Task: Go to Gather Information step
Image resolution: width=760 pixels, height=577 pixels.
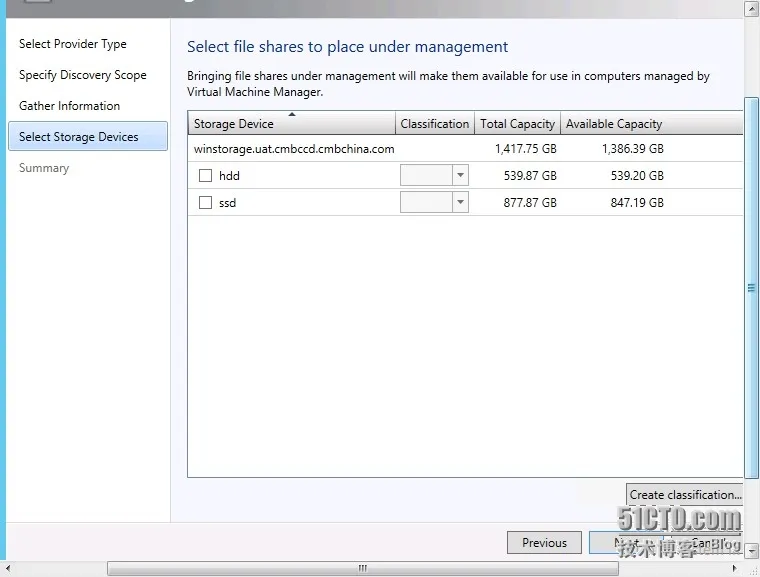Action: coord(69,106)
